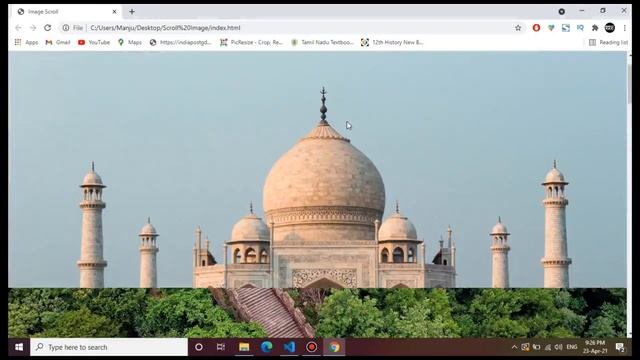Switch to Chrome on the taskbar
640x360 pixels.
point(334,347)
